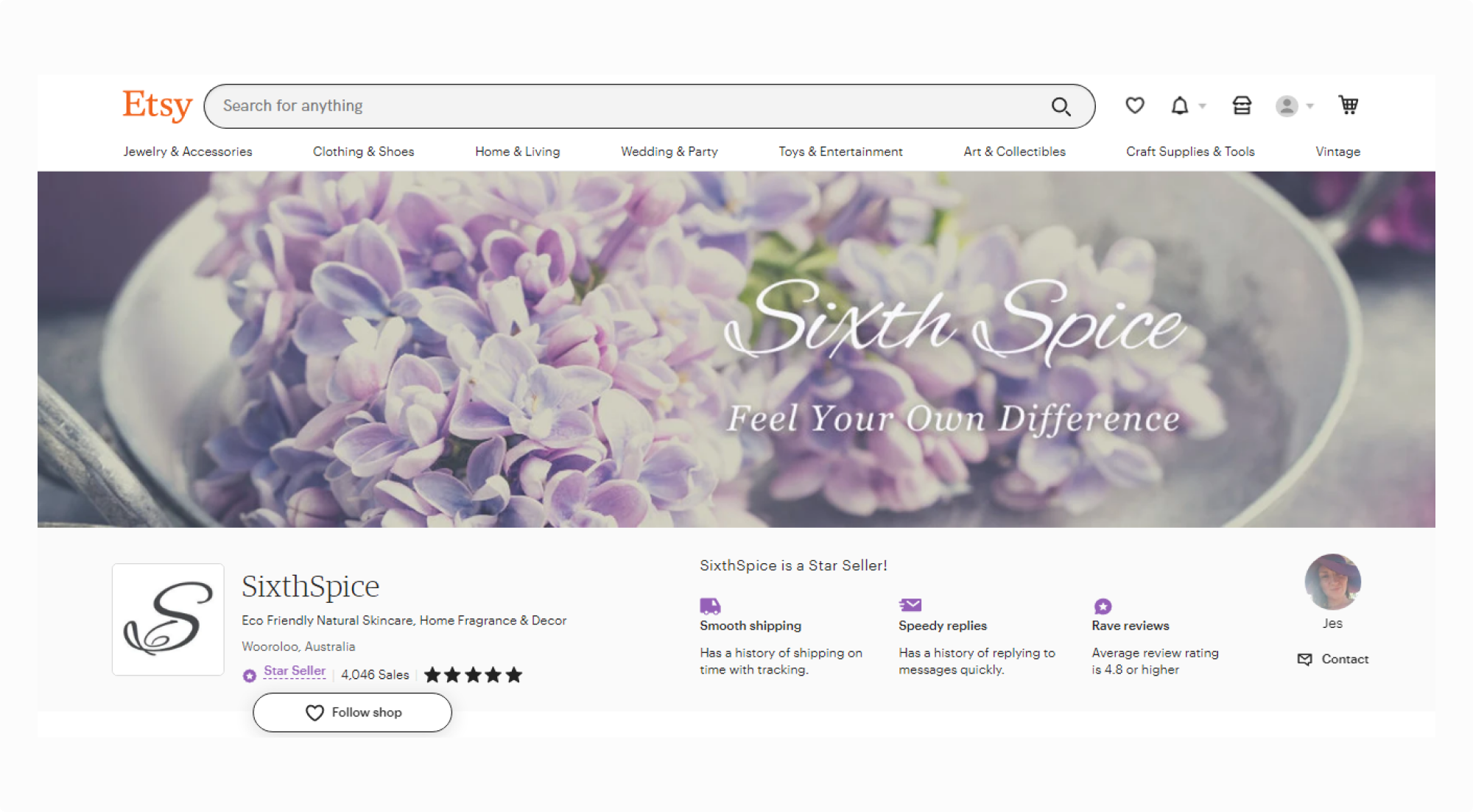Click the Speedy replies heading
Screen dimensions: 1473x812
[943, 626]
